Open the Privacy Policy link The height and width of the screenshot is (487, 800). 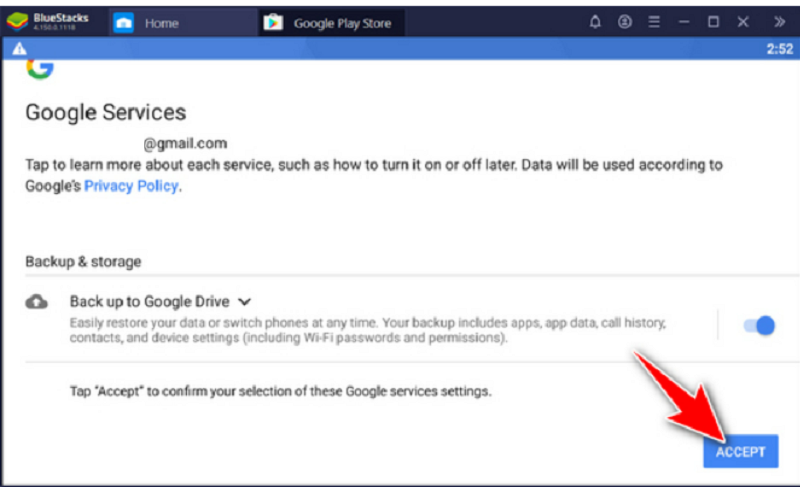click(x=132, y=186)
